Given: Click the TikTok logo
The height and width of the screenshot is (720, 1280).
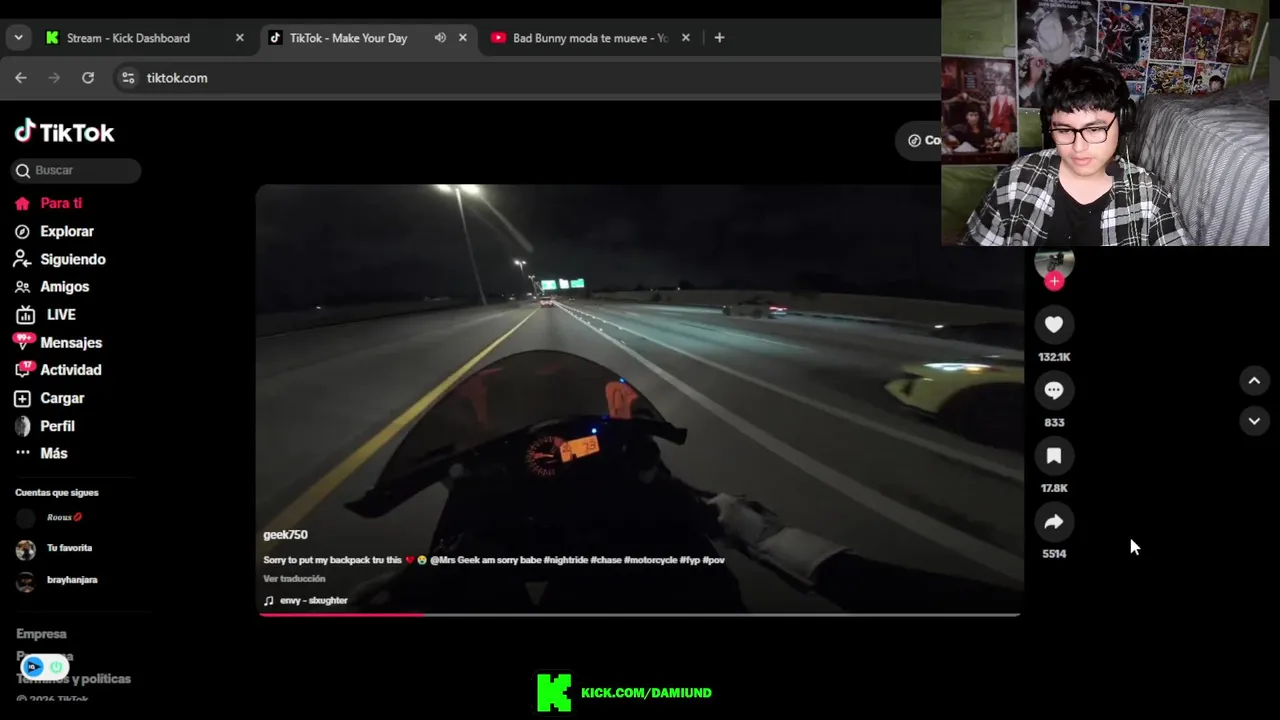Looking at the screenshot, I should click(x=65, y=132).
